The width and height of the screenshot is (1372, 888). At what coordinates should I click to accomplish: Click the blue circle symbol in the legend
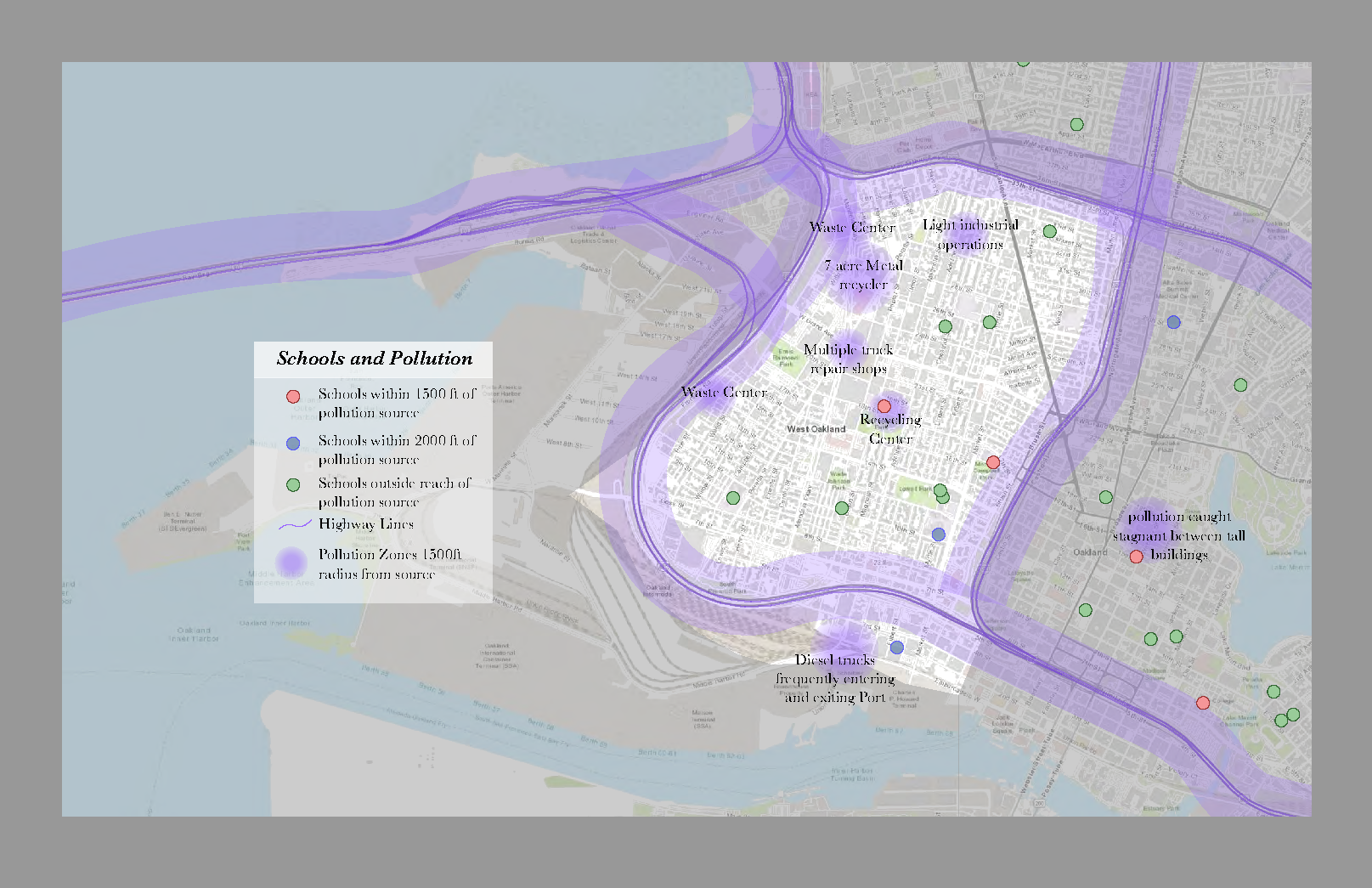[293, 443]
